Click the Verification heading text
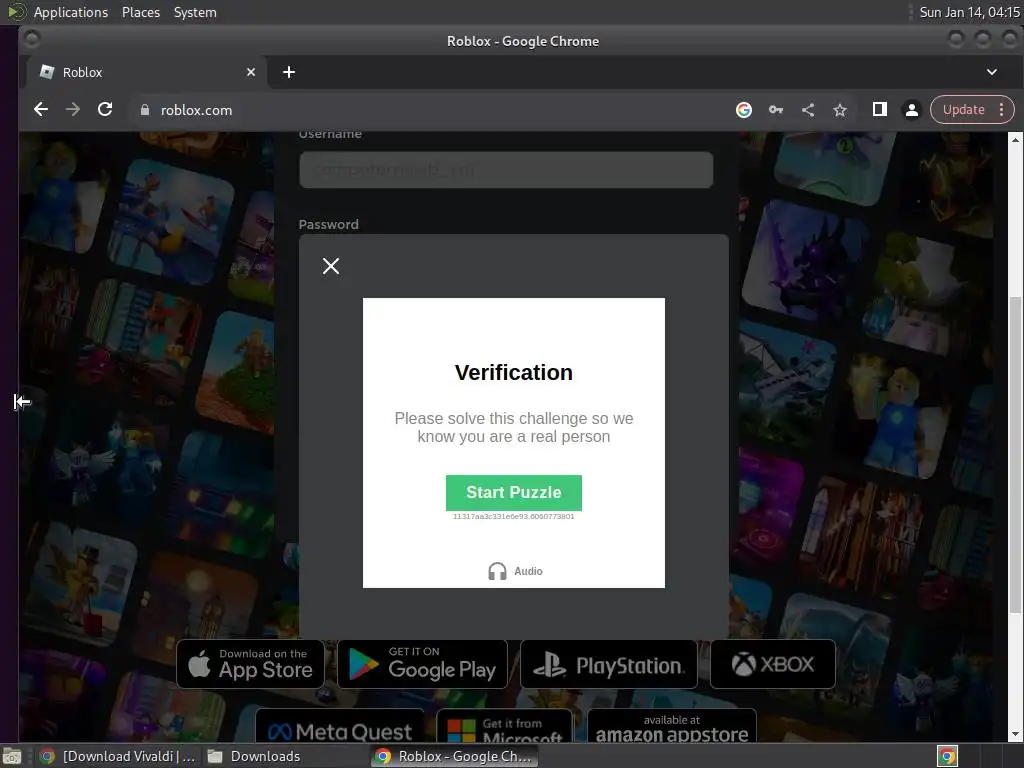This screenshot has height=768, width=1024. pos(513,372)
